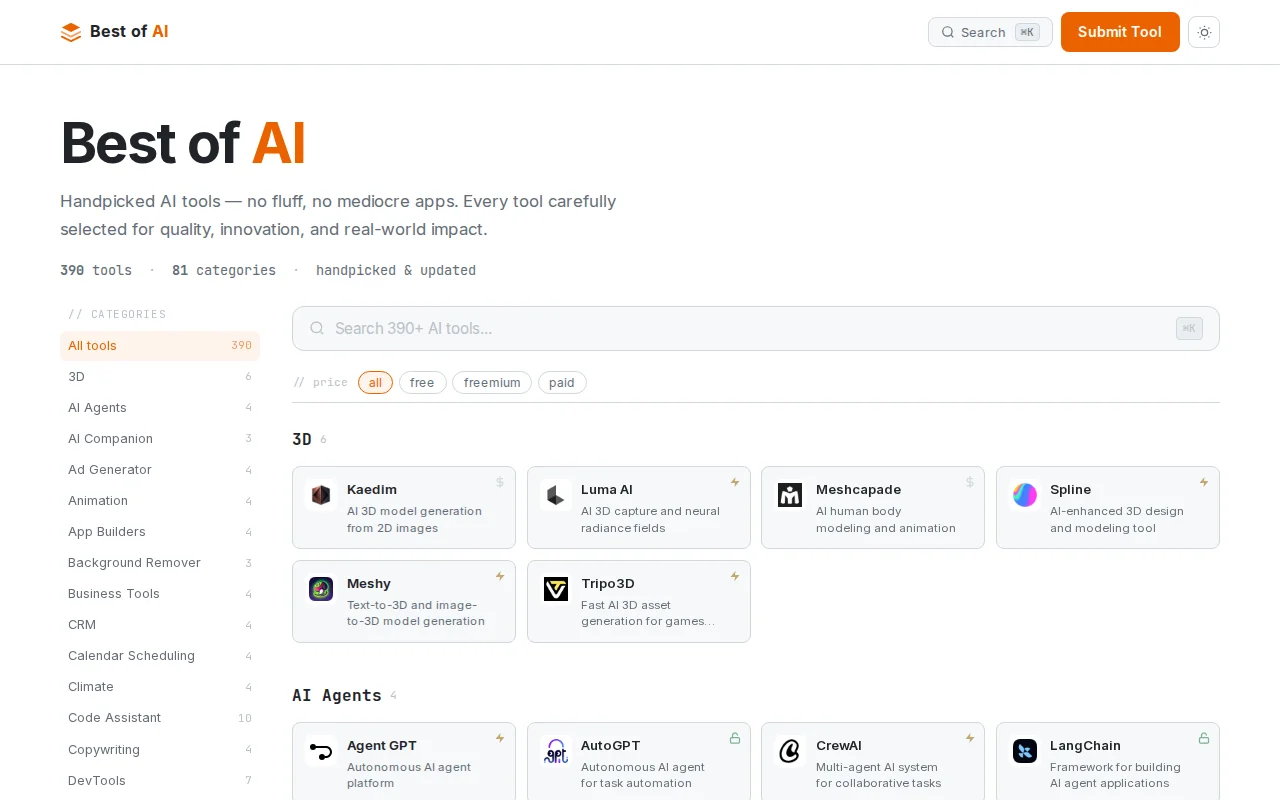Click the bolt icon on Tripo3D card
Viewport: 1280px width, 800px height.
pos(735,576)
